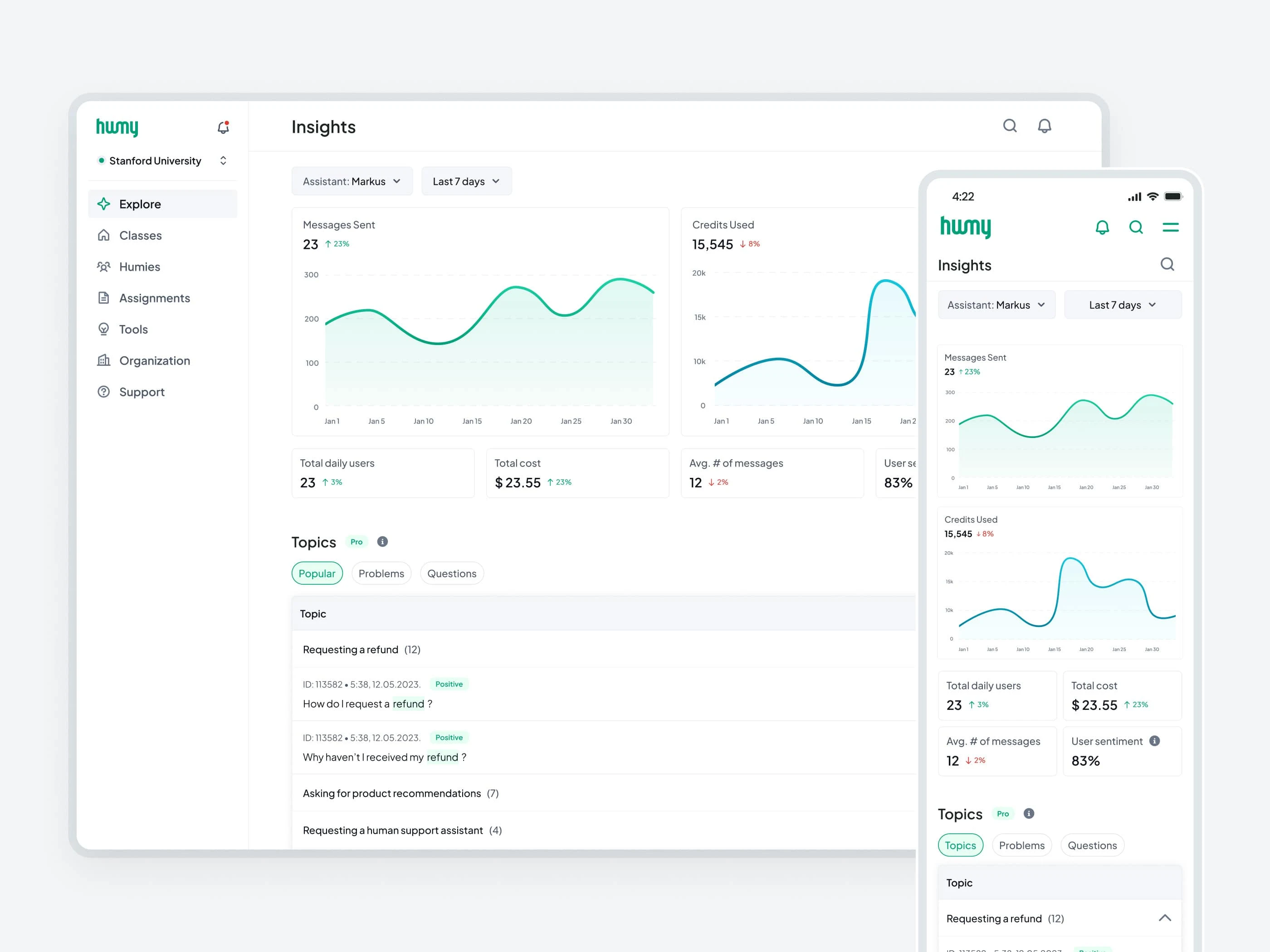Open Classes in the sidebar
1270x952 pixels.
140,235
